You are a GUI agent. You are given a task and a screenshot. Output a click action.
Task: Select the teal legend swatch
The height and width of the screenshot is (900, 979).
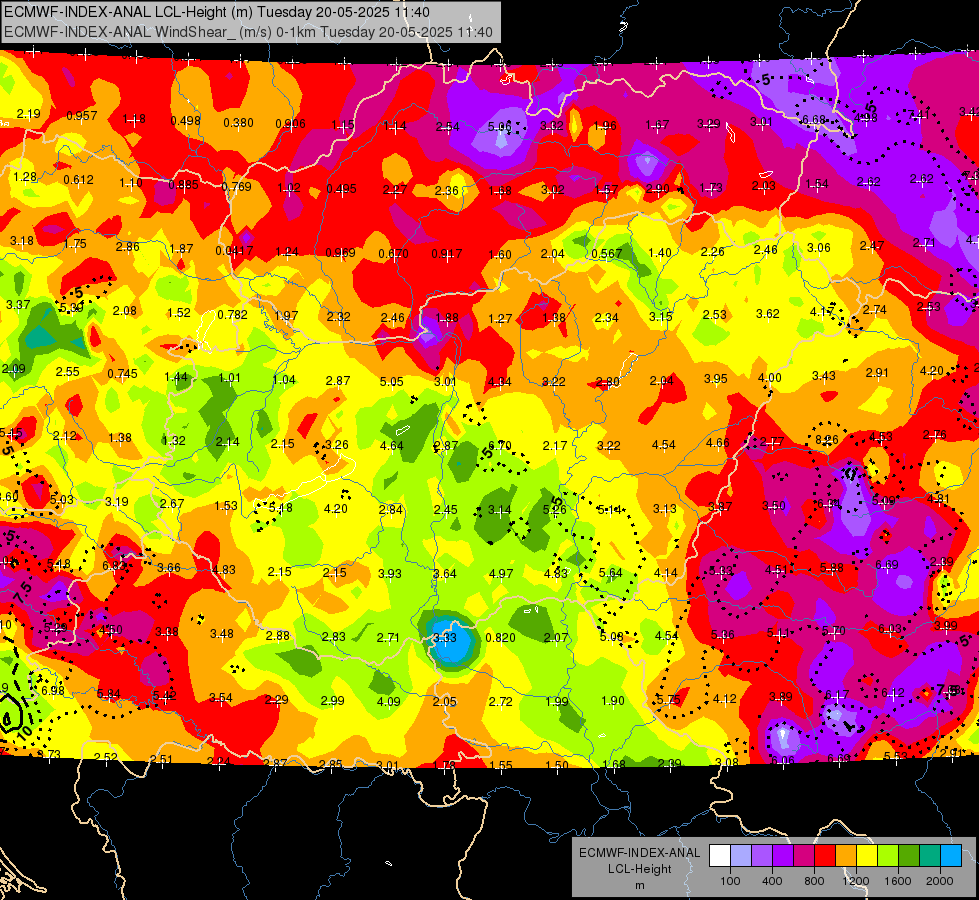930,856
